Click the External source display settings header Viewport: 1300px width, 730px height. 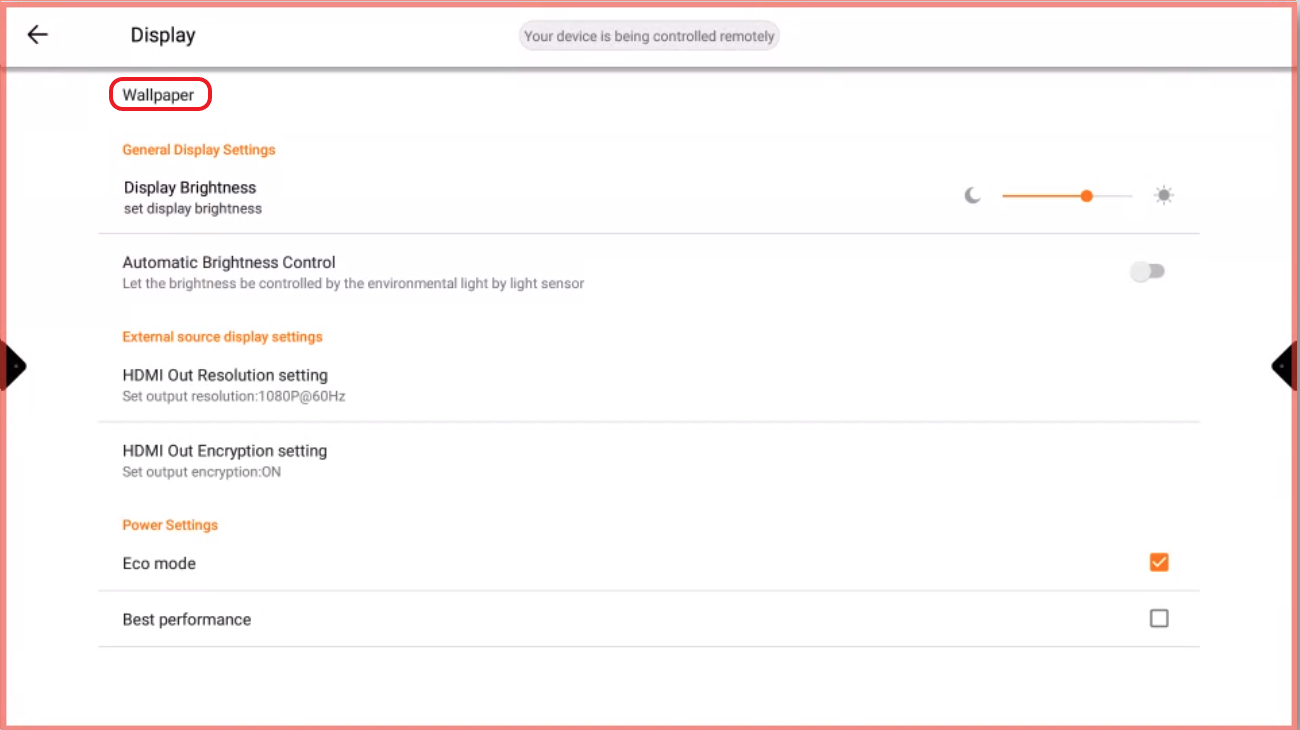(x=222, y=337)
